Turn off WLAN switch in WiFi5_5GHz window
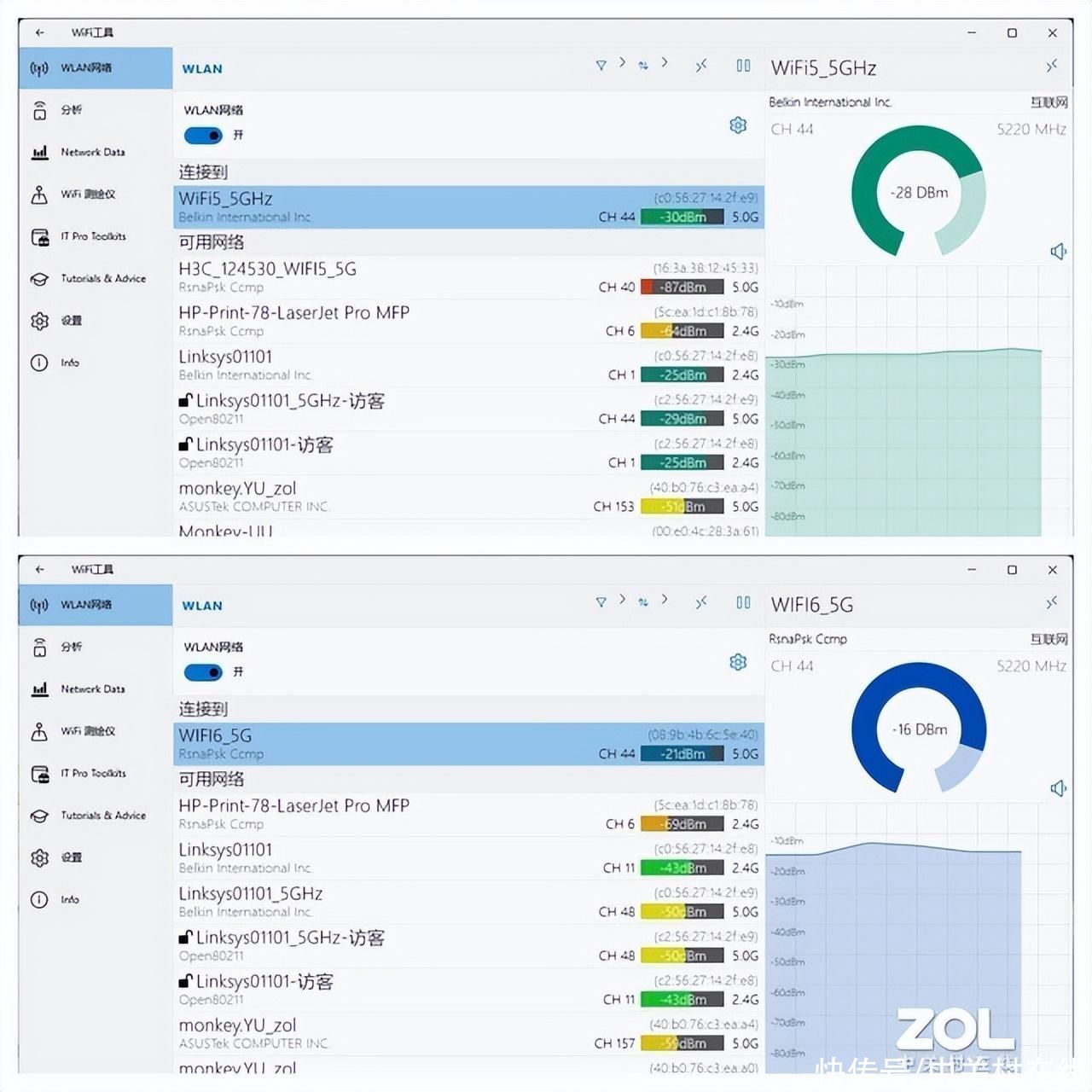The image size is (1092, 1092). coord(203,135)
